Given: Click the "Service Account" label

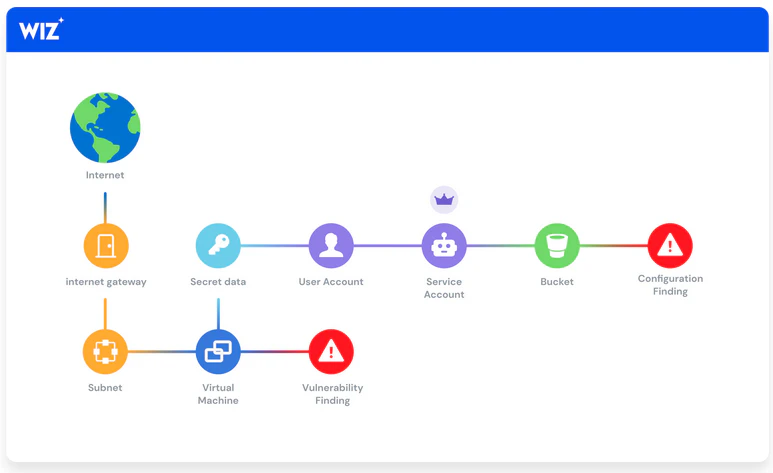Looking at the screenshot, I should point(444,288).
